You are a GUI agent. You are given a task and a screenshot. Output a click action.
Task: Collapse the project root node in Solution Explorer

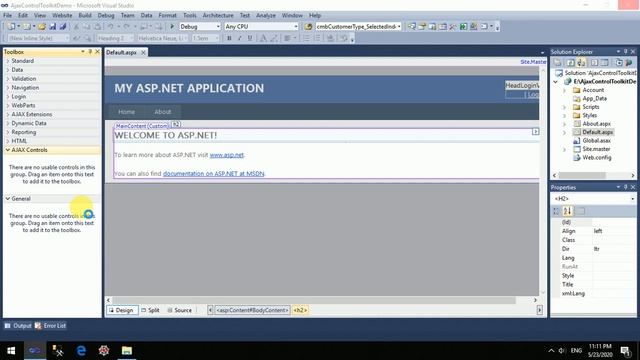pyautogui.click(x=556, y=82)
